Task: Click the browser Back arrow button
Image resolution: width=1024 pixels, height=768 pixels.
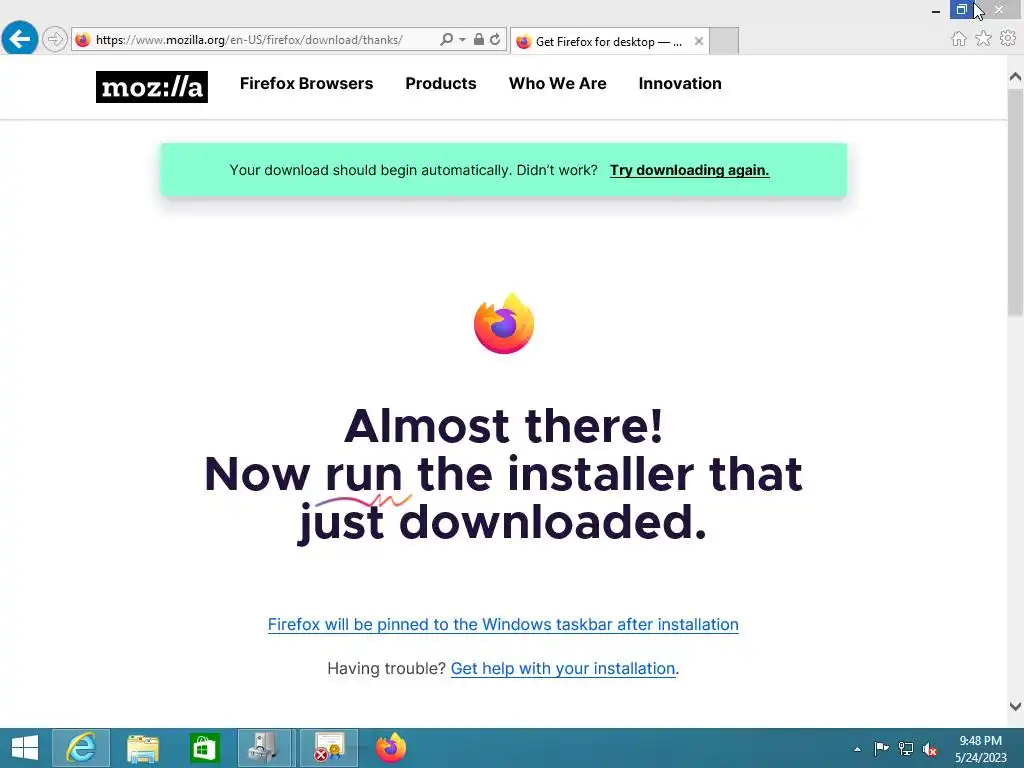Action: point(20,39)
